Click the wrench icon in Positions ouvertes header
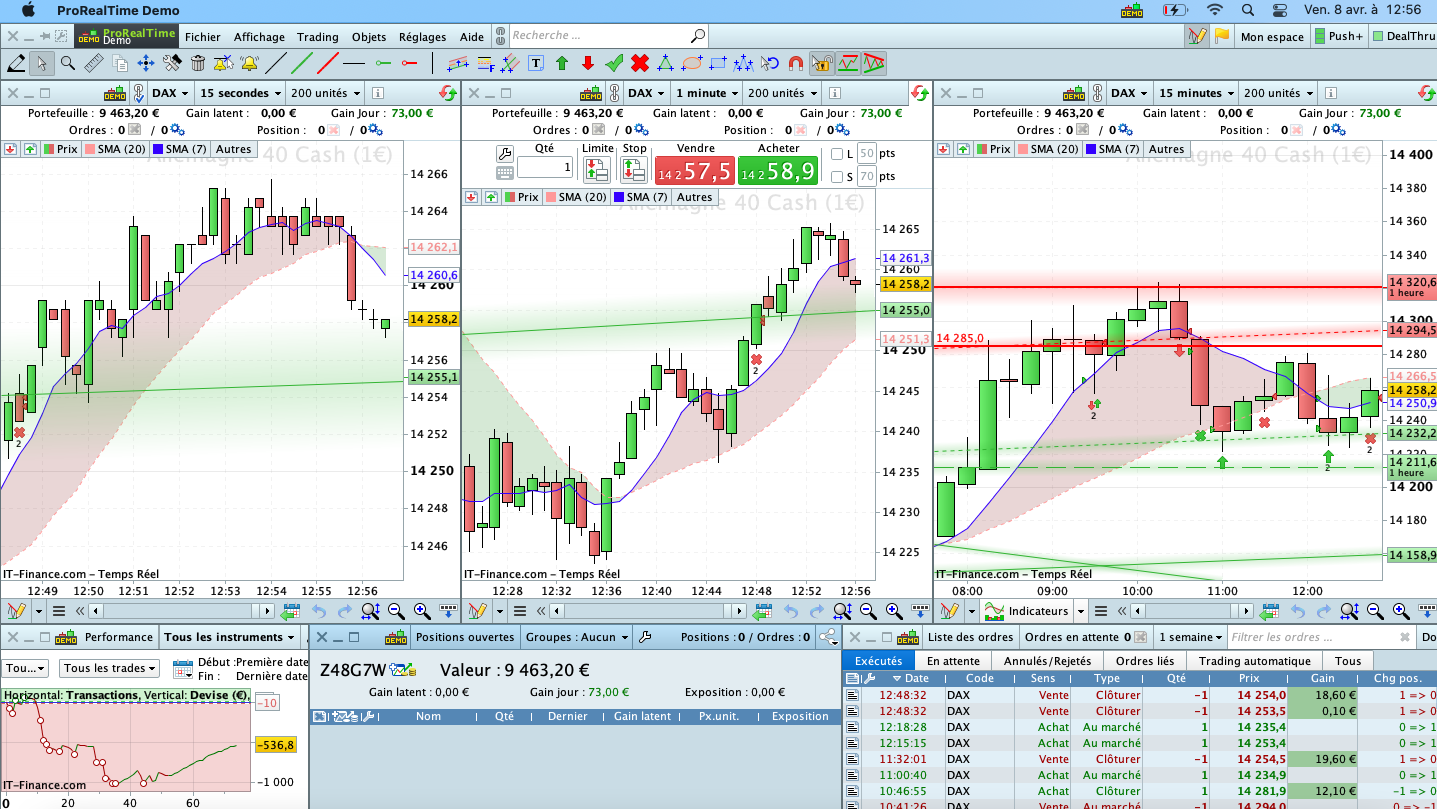Viewport: 1437px width, 809px height. [645, 637]
